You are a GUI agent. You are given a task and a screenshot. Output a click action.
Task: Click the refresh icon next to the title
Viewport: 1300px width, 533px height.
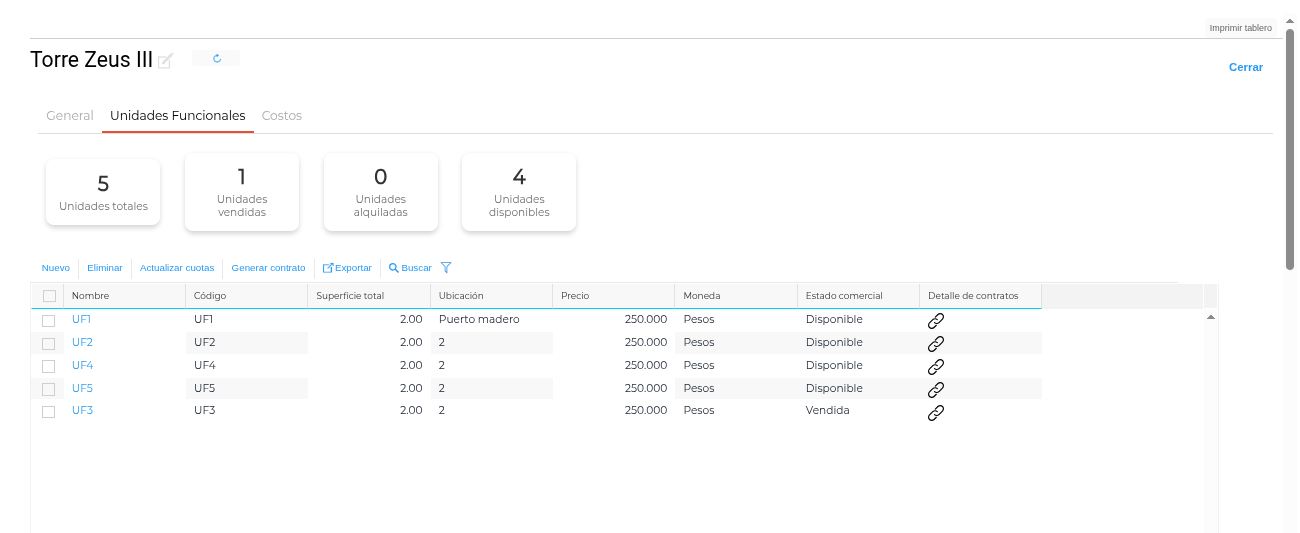click(216, 59)
